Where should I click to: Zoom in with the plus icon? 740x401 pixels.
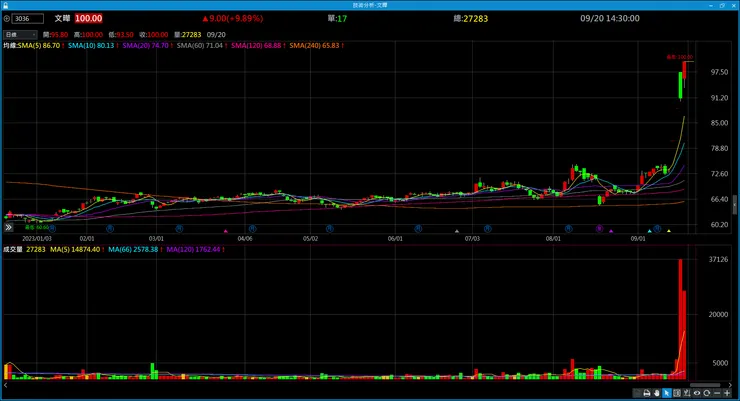tap(727, 393)
